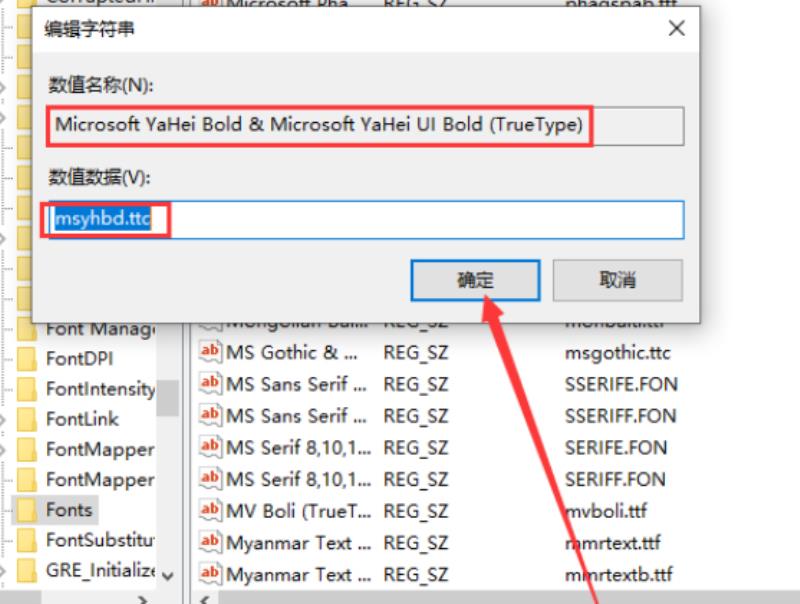Select the MS Gothic & ... value name
The height and width of the screenshot is (604, 800).
coord(292,353)
